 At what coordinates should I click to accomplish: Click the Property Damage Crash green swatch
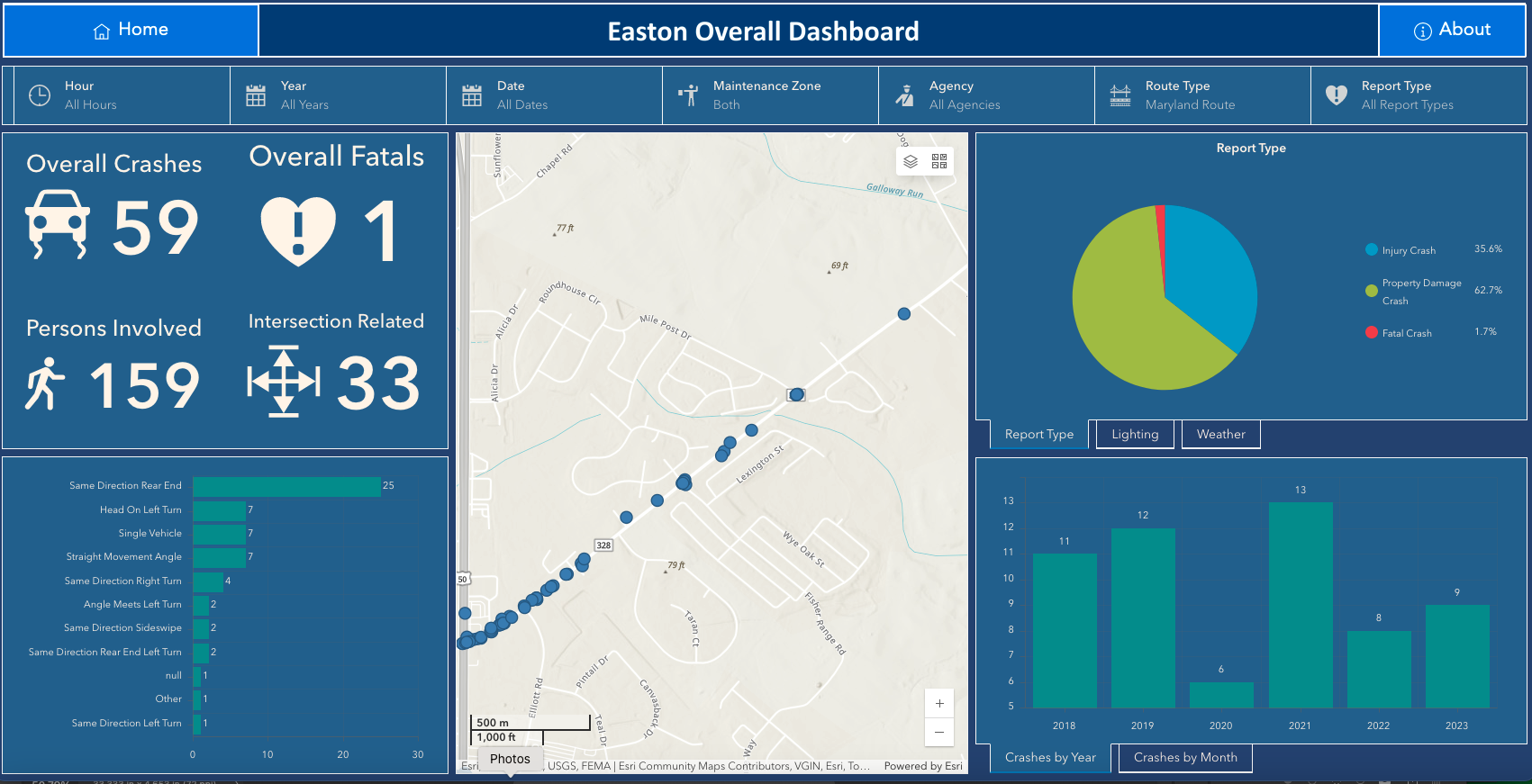point(1372,291)
